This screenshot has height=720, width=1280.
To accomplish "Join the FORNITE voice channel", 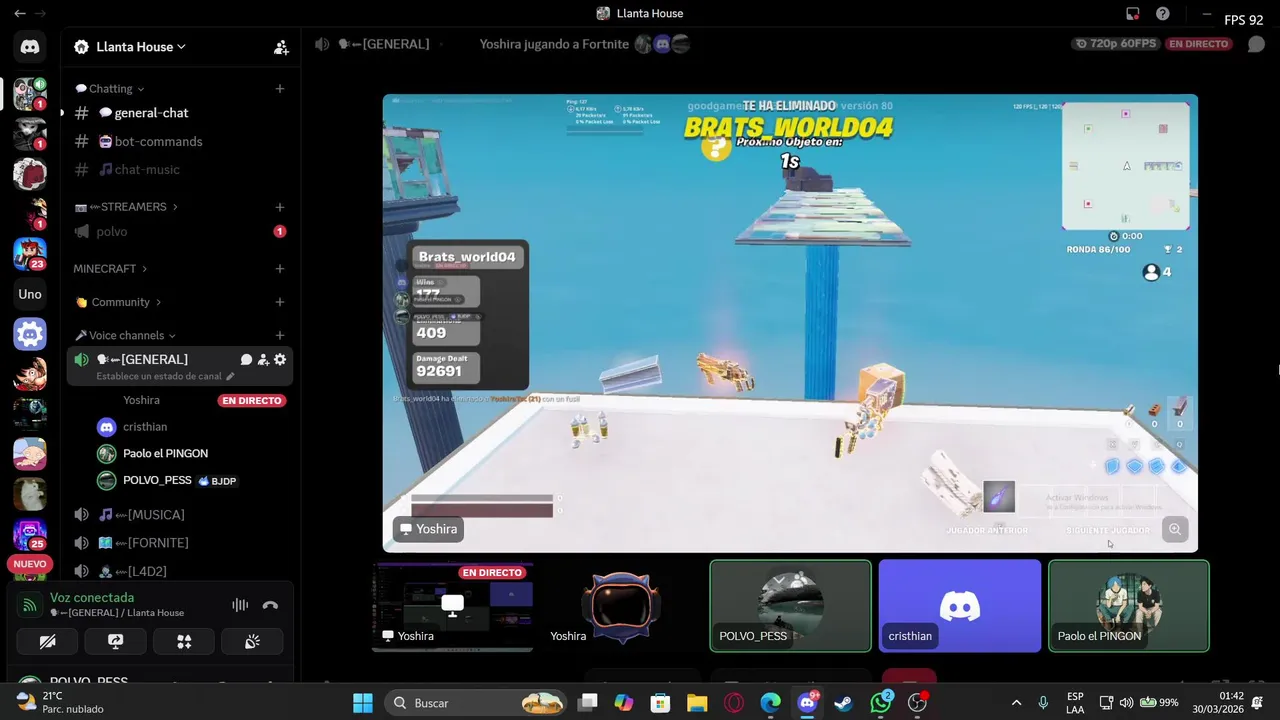I will [180, 543].
